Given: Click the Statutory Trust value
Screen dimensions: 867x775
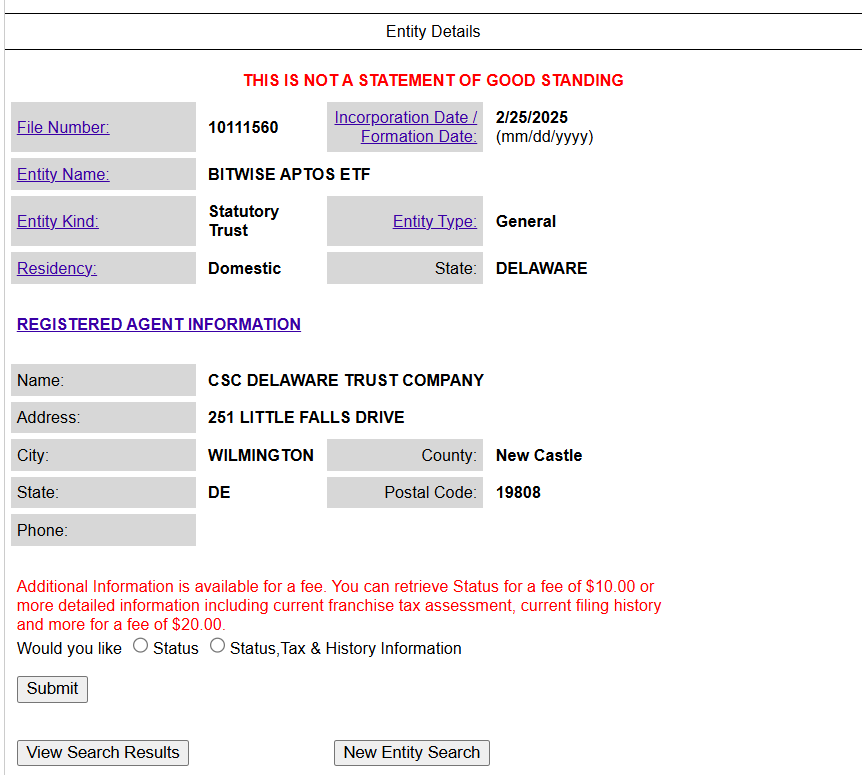Looking at the screenshot, I should coord(244,221).
